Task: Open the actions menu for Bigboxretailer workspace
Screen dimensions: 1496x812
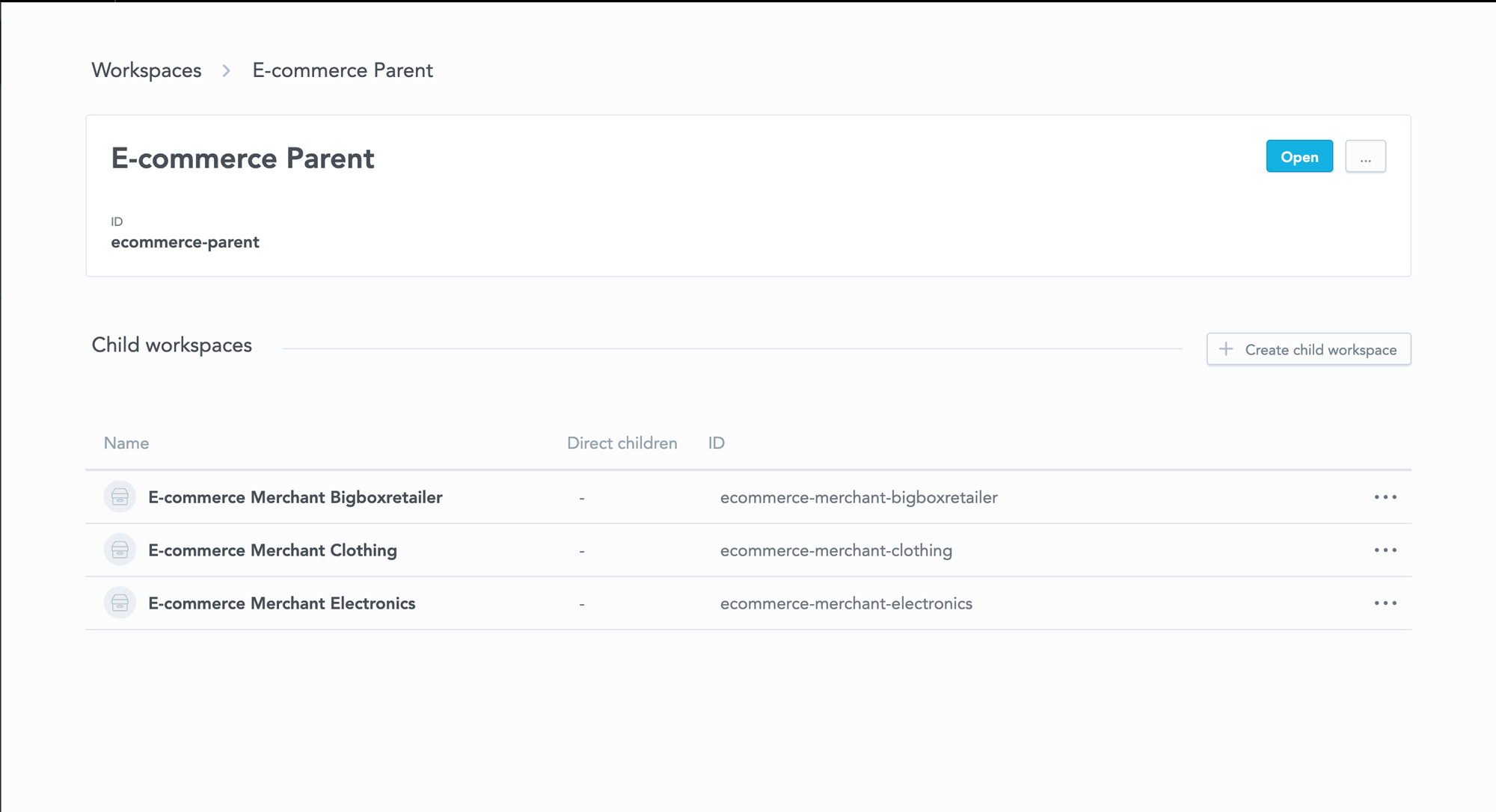Action: click(x=1386, y=496)
